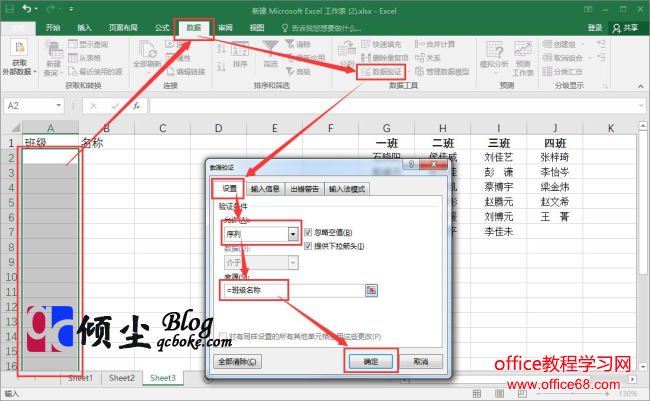Collapse the ribbon with the chevron arrow
650x401 pixels.
point(640,86)
